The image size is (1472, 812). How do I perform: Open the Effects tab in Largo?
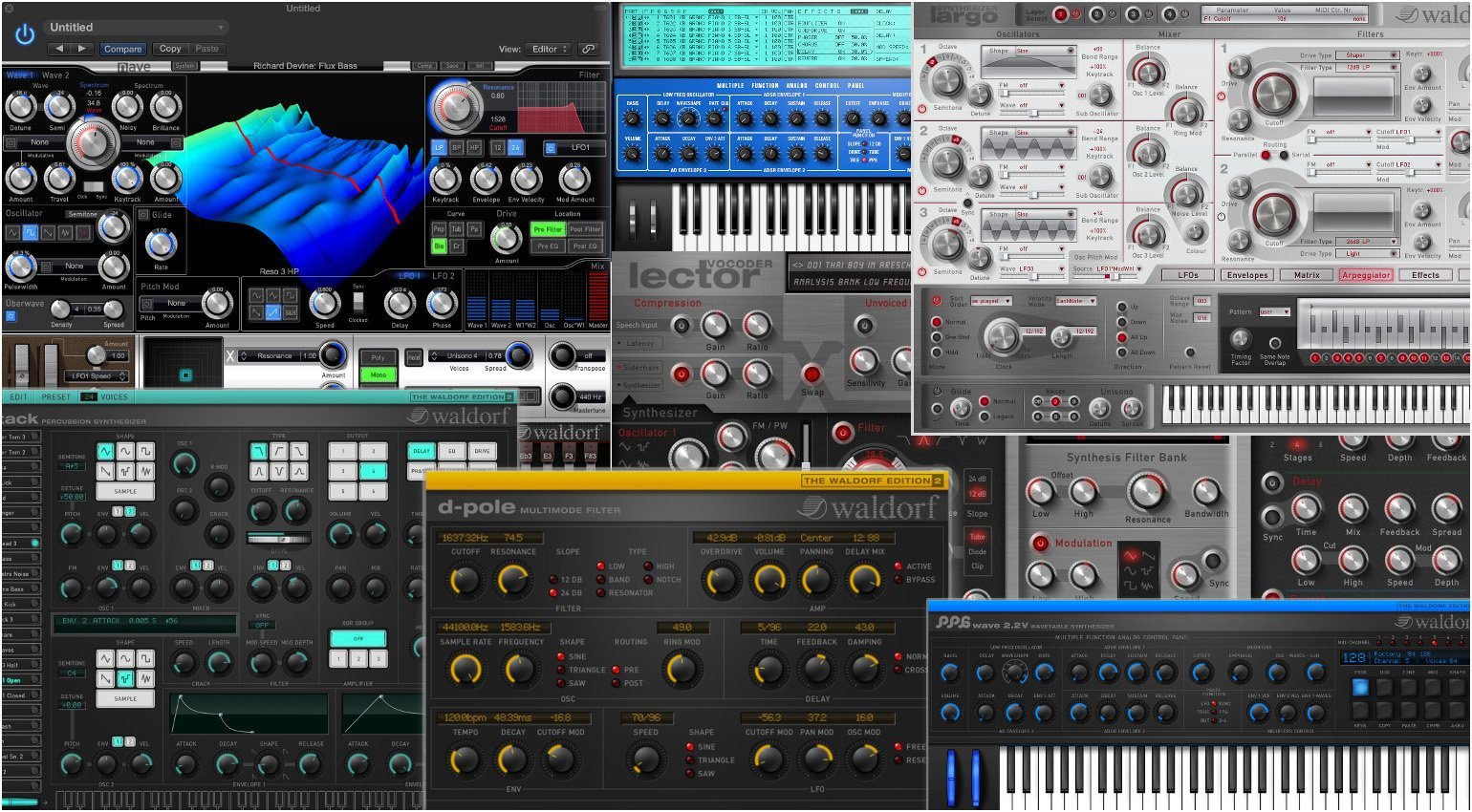[1425, 275]
